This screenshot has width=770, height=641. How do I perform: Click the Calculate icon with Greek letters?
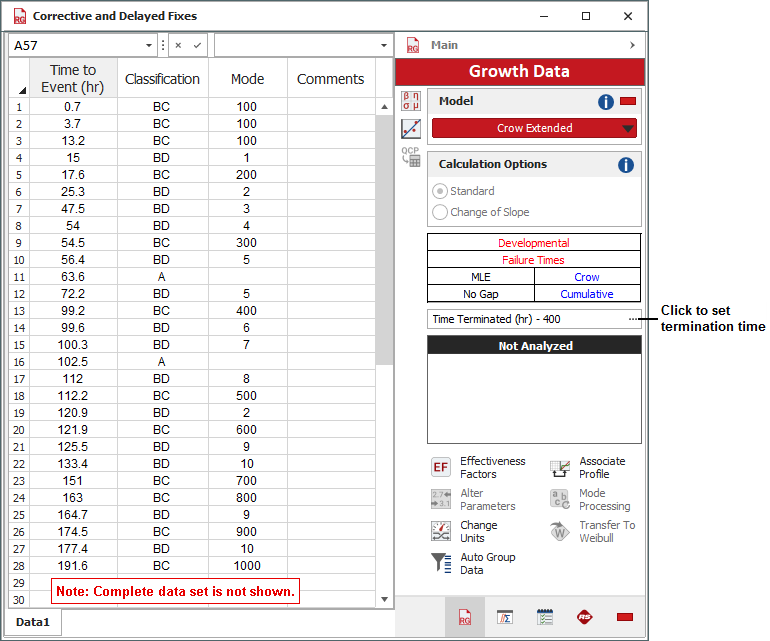[x=411, y=101]
